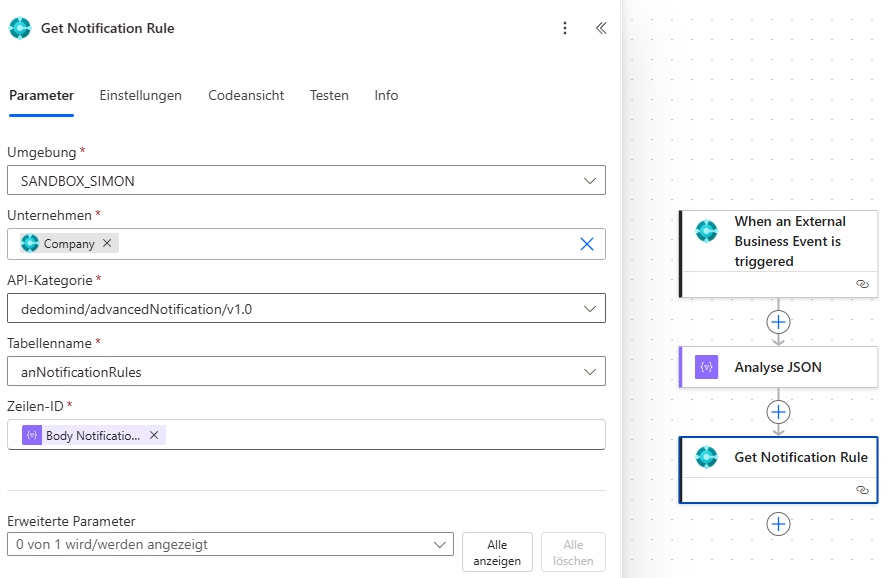886x578 pixels.
Task: Switch to the Einstellungen tab
Action: [140, 96]
